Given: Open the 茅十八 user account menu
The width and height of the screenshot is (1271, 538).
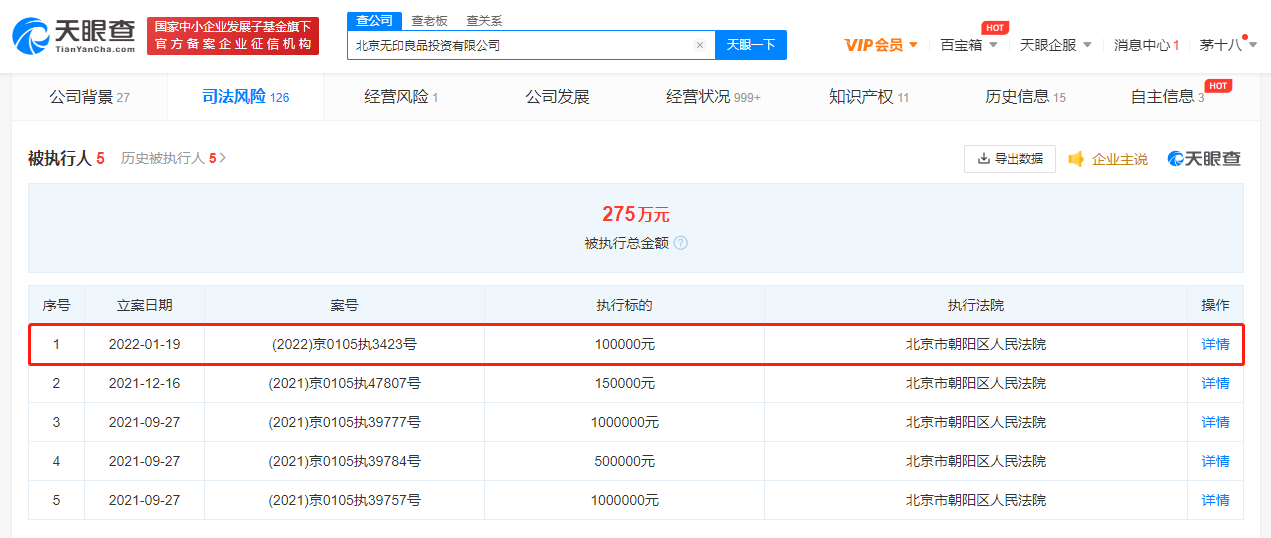Looking at the screenshot, I should [x=1225, y=45].
